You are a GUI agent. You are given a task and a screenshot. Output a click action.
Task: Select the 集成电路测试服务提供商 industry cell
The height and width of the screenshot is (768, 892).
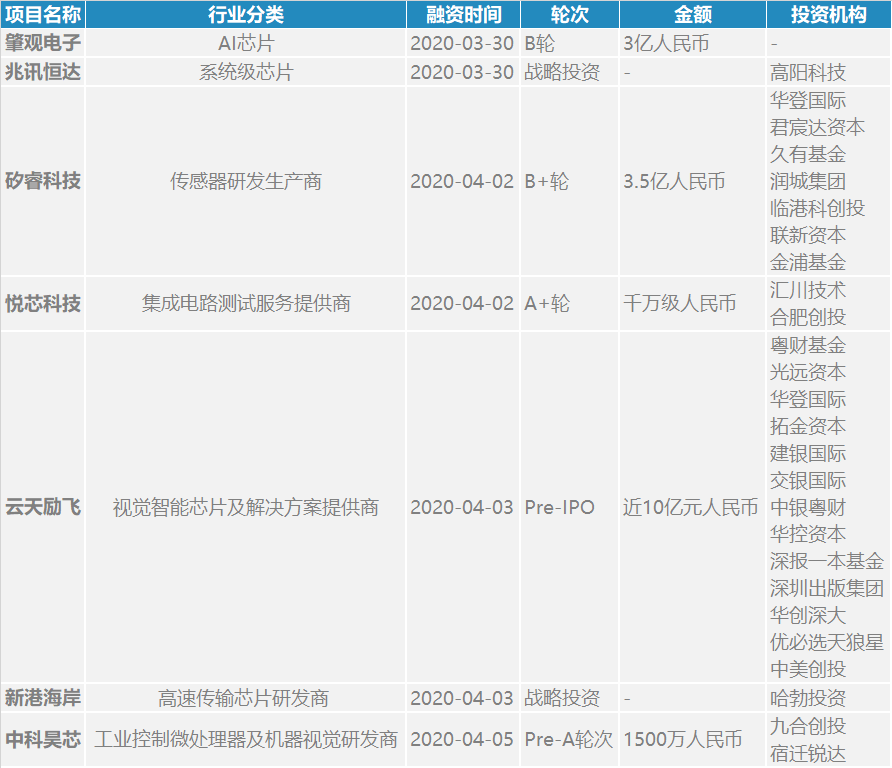tap(246, 303)
